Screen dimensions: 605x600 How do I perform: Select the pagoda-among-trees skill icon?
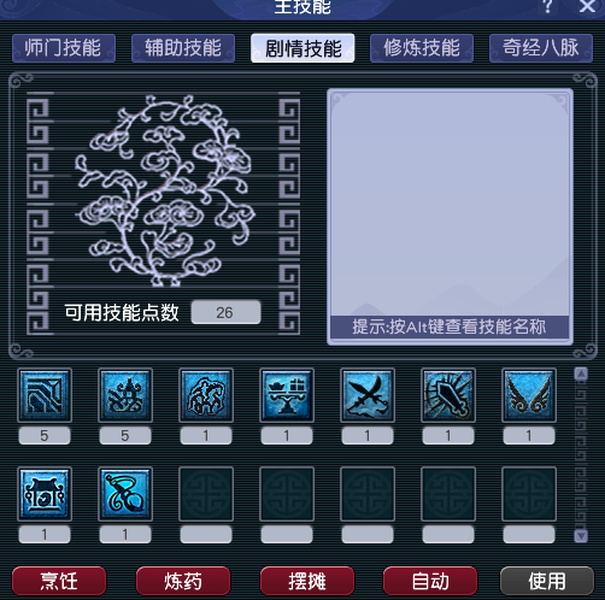coord(125,395)
